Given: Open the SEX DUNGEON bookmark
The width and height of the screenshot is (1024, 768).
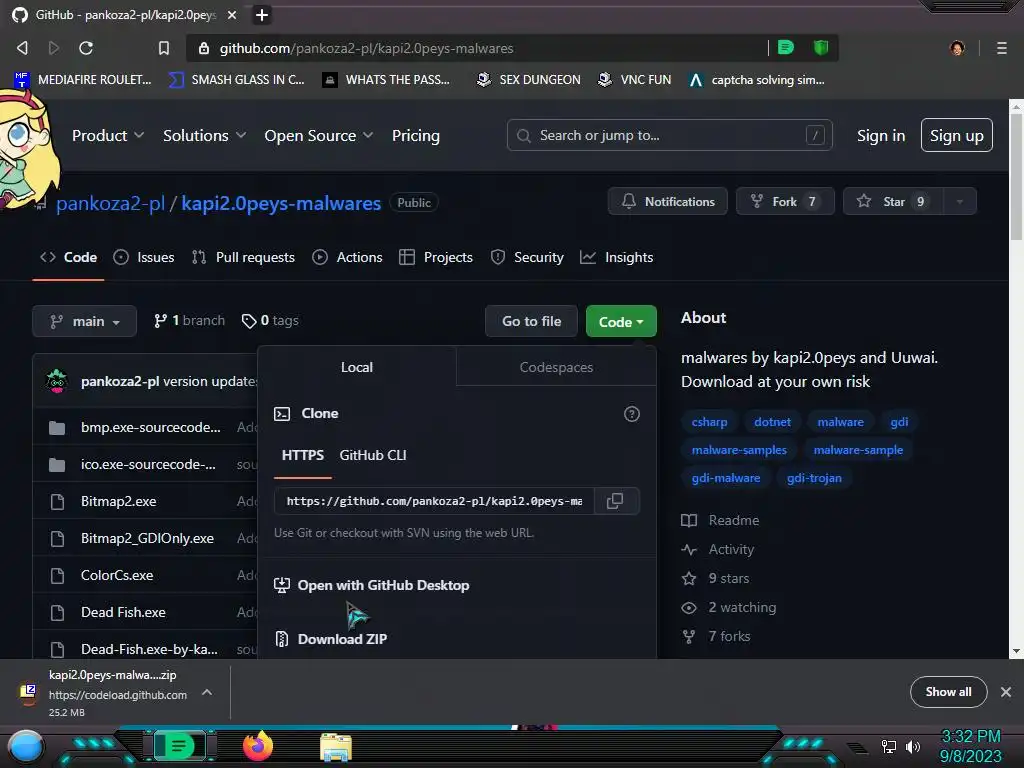Looking at the screenshot, I should coord(528,80).
